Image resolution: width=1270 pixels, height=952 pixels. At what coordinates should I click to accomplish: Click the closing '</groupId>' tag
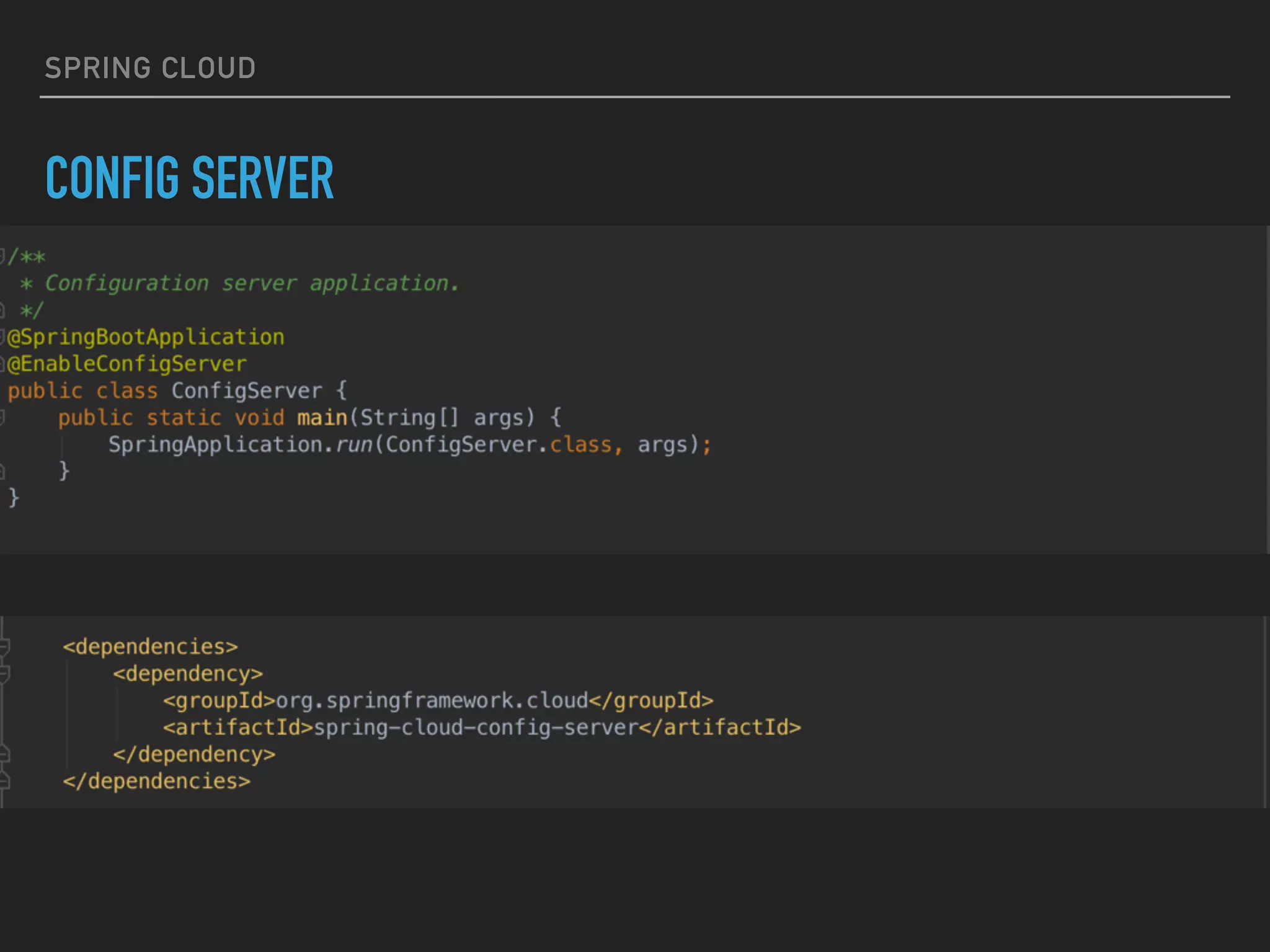(651, 700)
